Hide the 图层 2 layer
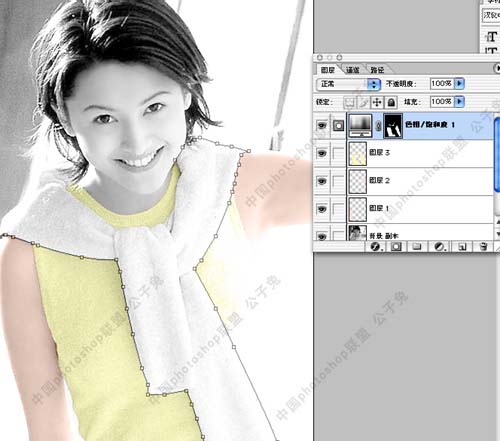Viewport: 500px width, 441px height. pos(322,181)
